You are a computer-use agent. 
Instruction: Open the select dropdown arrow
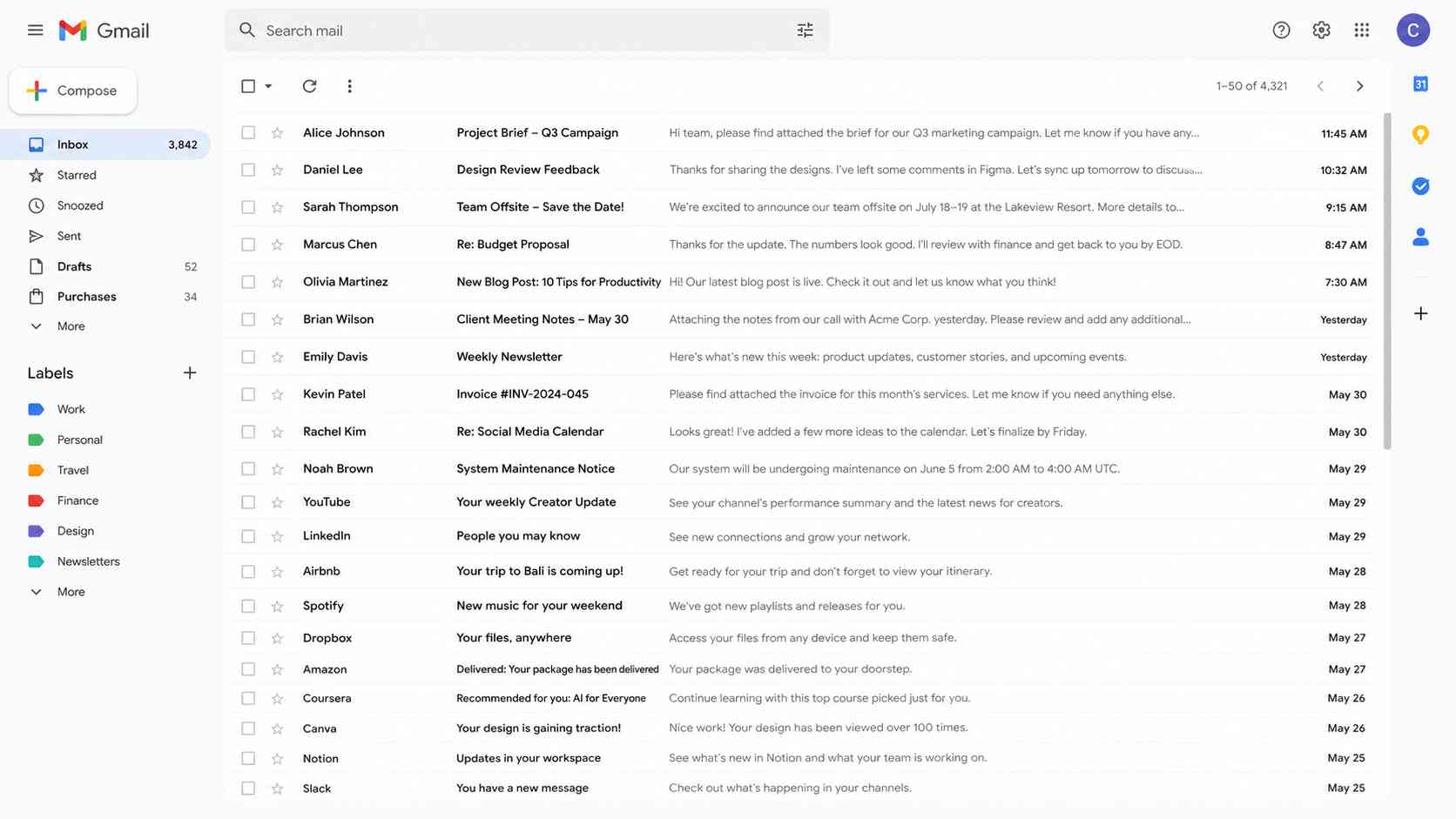pyautogui.click(x=268, y=86)
